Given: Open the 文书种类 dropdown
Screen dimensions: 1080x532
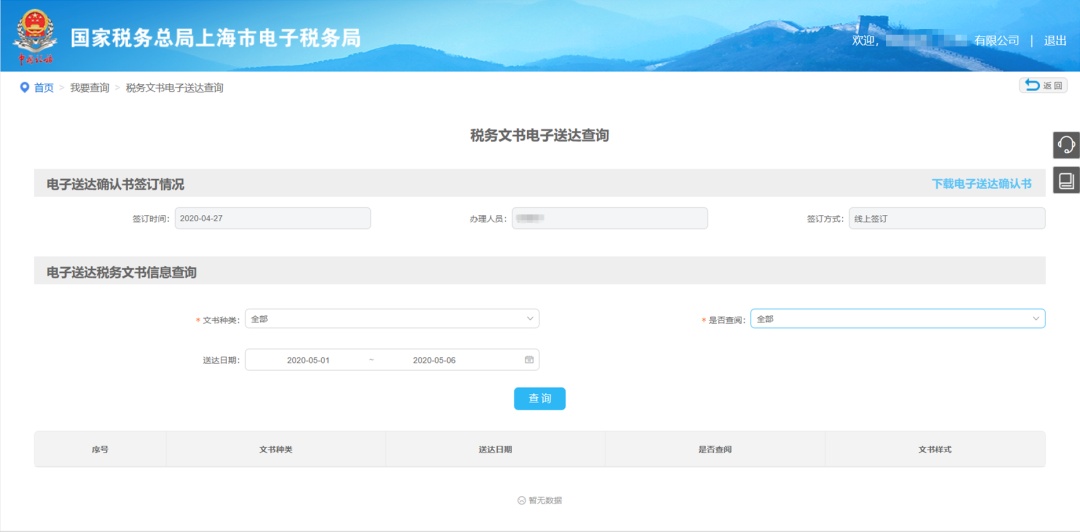Looking at the screenshot, I should 392,318.
